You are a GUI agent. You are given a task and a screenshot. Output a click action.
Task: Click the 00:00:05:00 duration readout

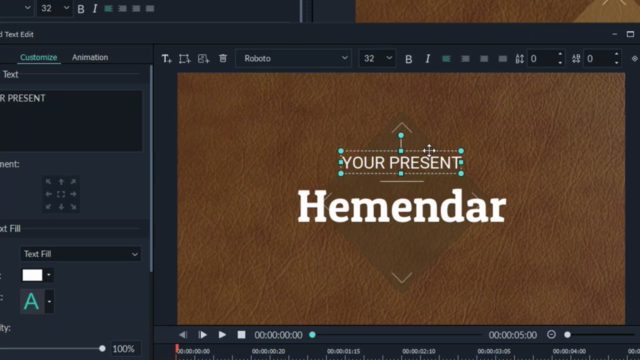tap(513, 335)
